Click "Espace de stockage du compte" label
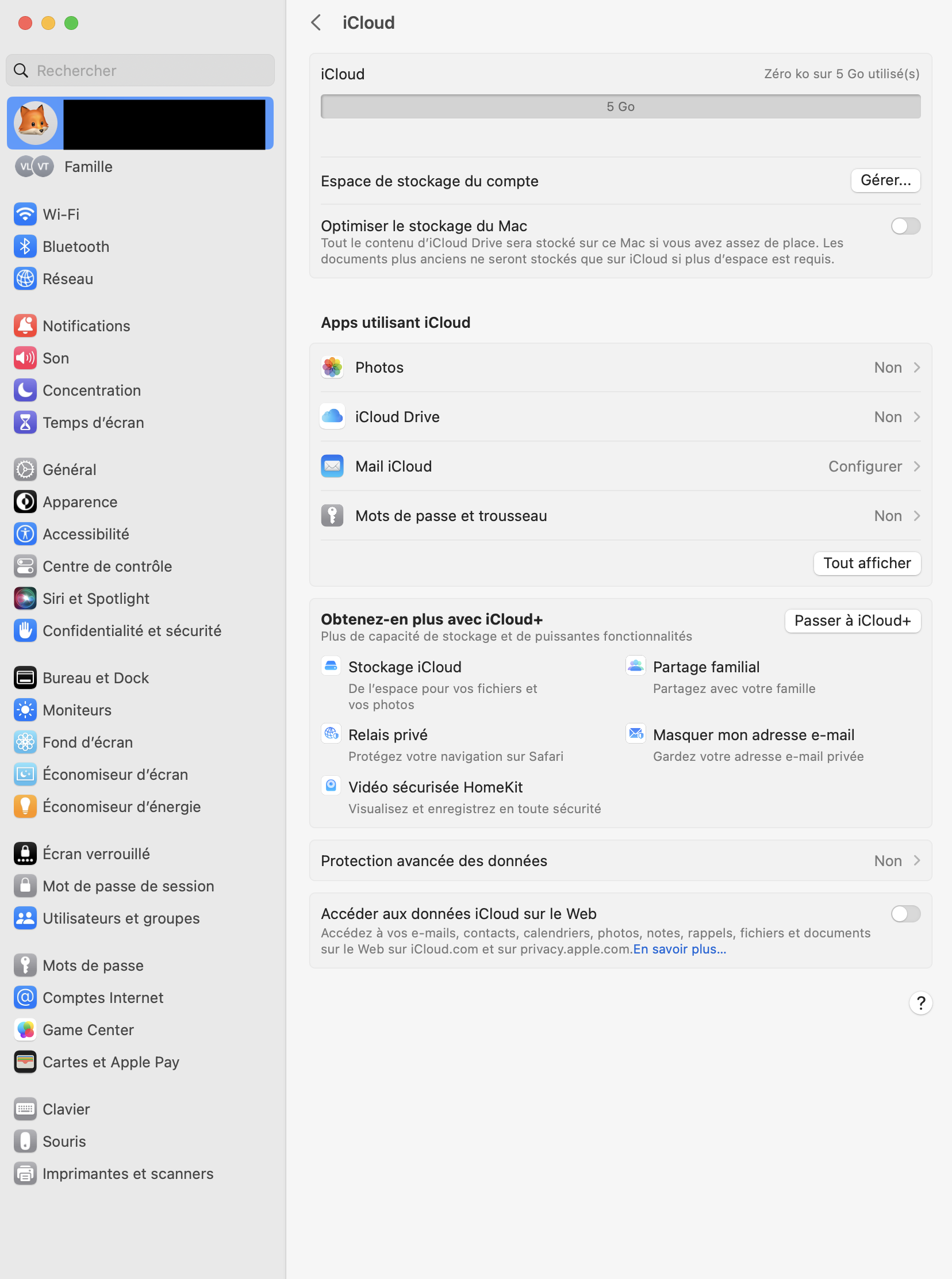Viewport: 952px width, 1279px height. (x=430, y=182)
